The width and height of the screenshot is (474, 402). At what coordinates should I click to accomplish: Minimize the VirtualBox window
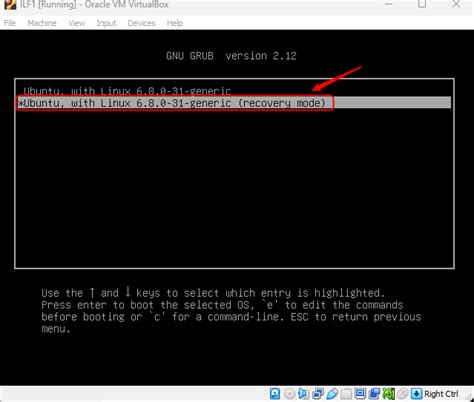[x=389, y=4]
